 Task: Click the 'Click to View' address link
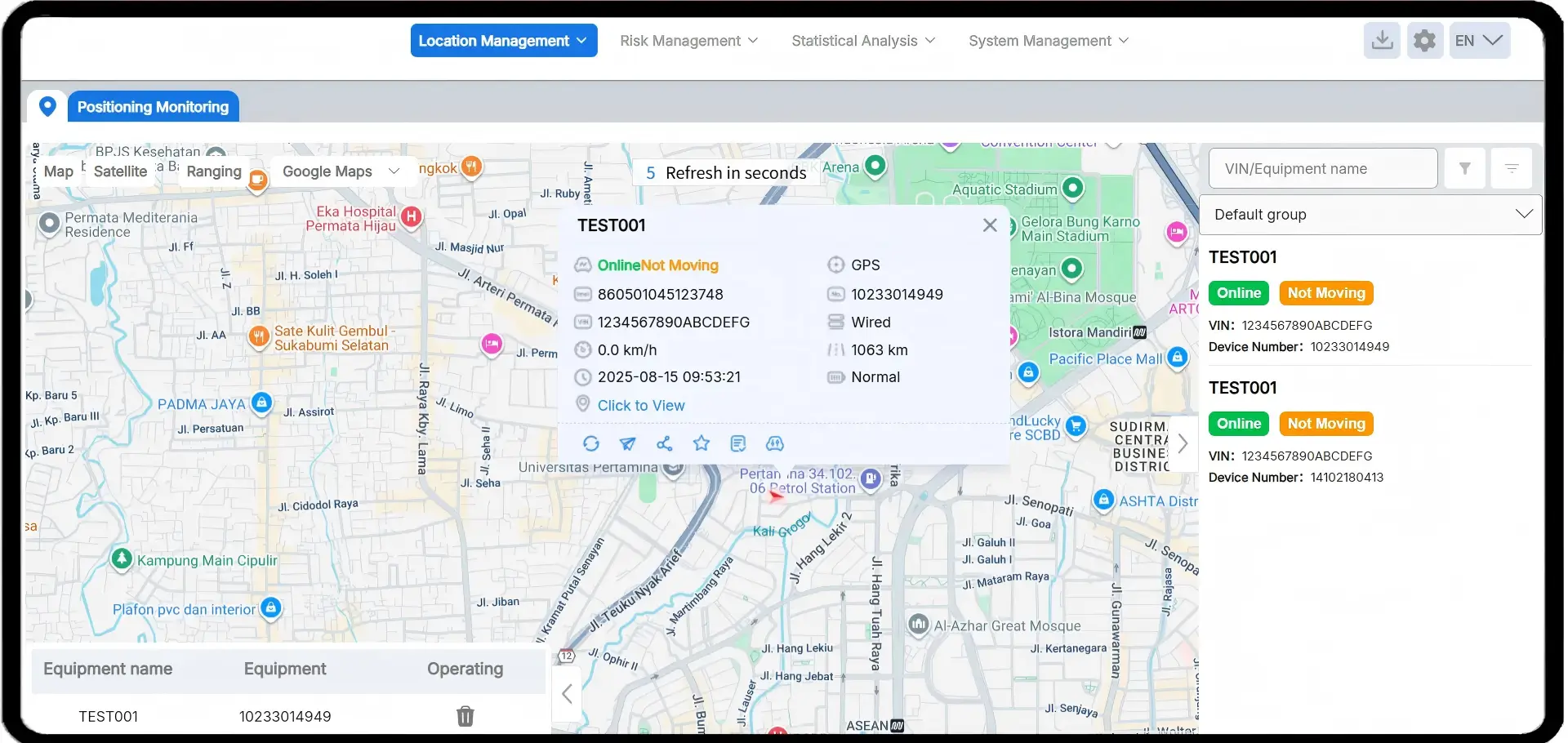641,406
